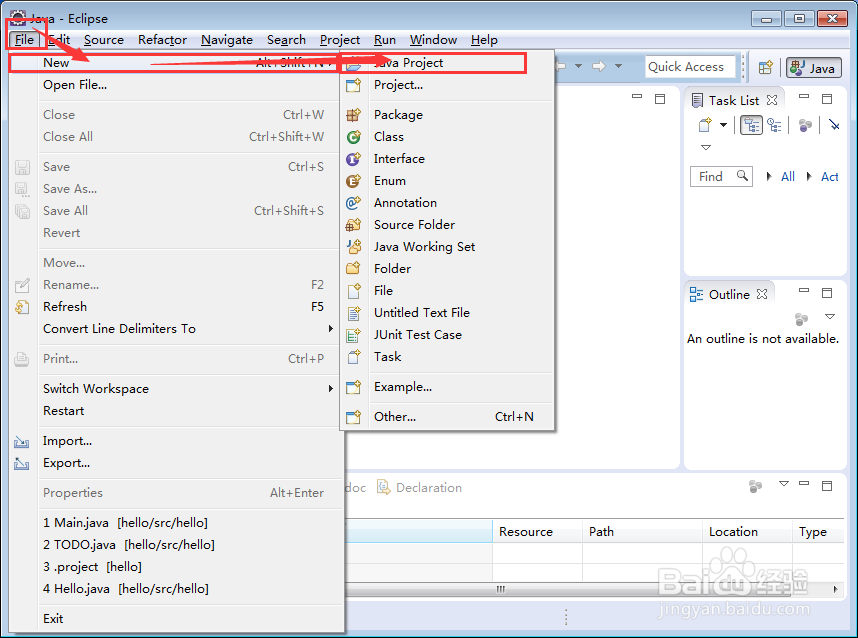Image resolution: width=858 pixels, height=638 pixels.
Task: Click the new Annotation icon
Action: click(353, 202)
